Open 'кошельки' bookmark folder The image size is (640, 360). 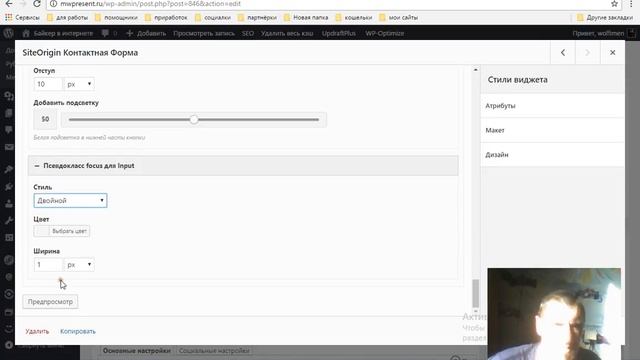(354, 18)
